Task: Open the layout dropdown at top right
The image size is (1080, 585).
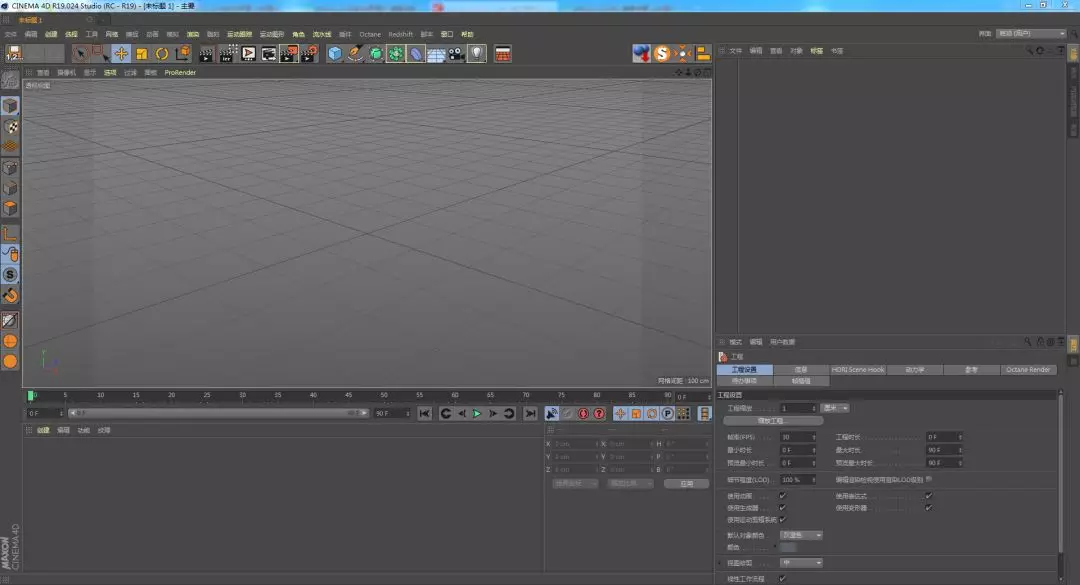Action: [x=1031, y=33]
